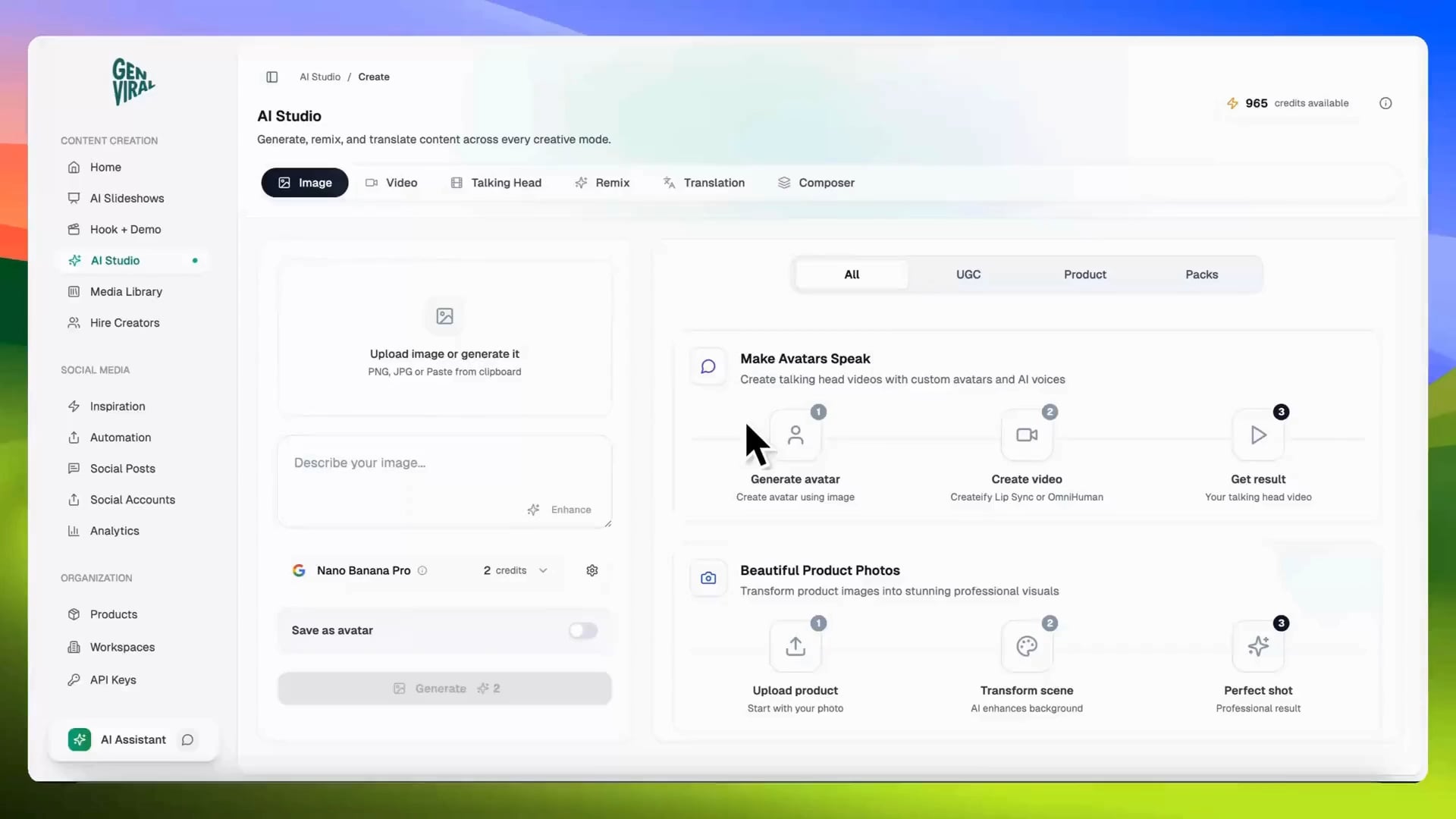This screenshot has height=819, width=1456.
Task: Toggle the sidebar collapse icon
Action: 271,77
